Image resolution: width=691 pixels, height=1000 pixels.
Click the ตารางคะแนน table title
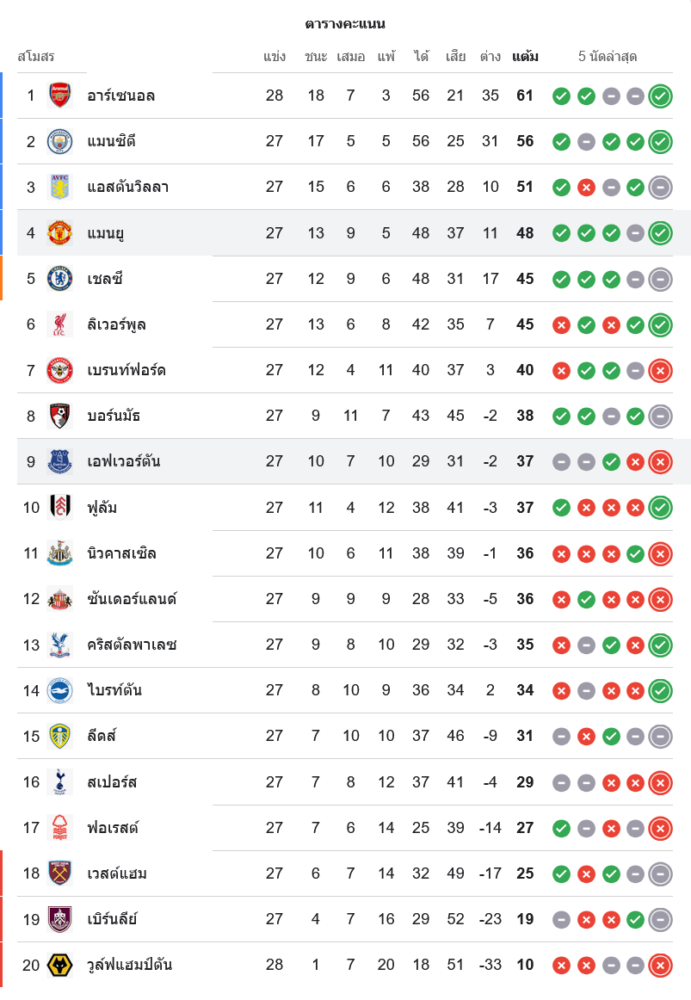coord(345,23)
